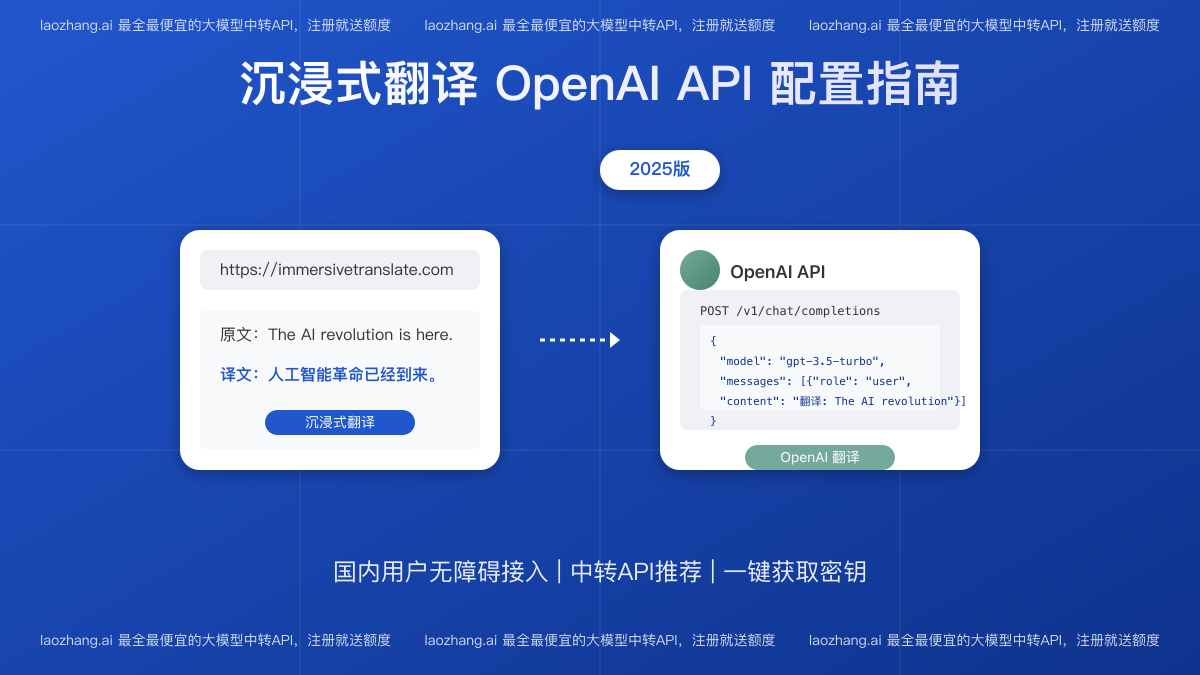Click the subtitle 国内用户无障碍接入 line

(x=600, y=572)
